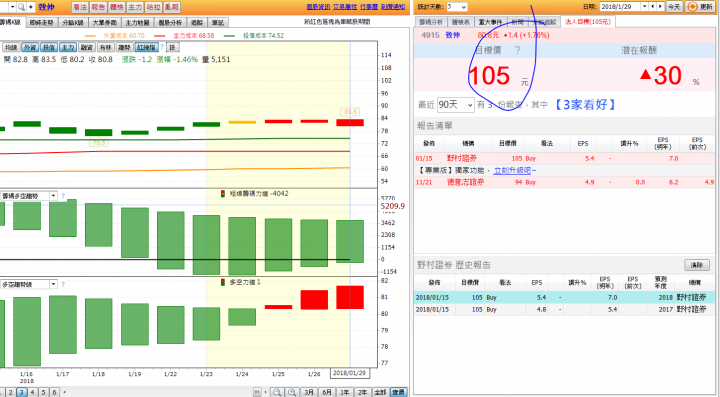Switch to the 個股分析 tab

point(170,22)
